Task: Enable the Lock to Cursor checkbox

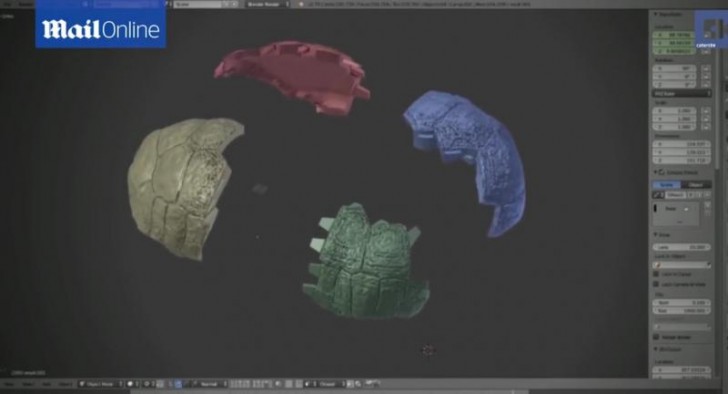Action: coord(656,274)
